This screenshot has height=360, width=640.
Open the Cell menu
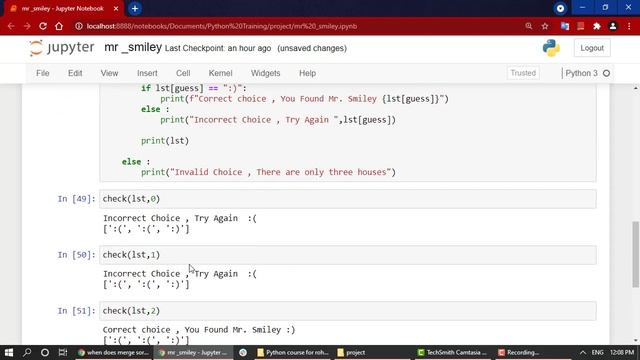pos(183,73)
